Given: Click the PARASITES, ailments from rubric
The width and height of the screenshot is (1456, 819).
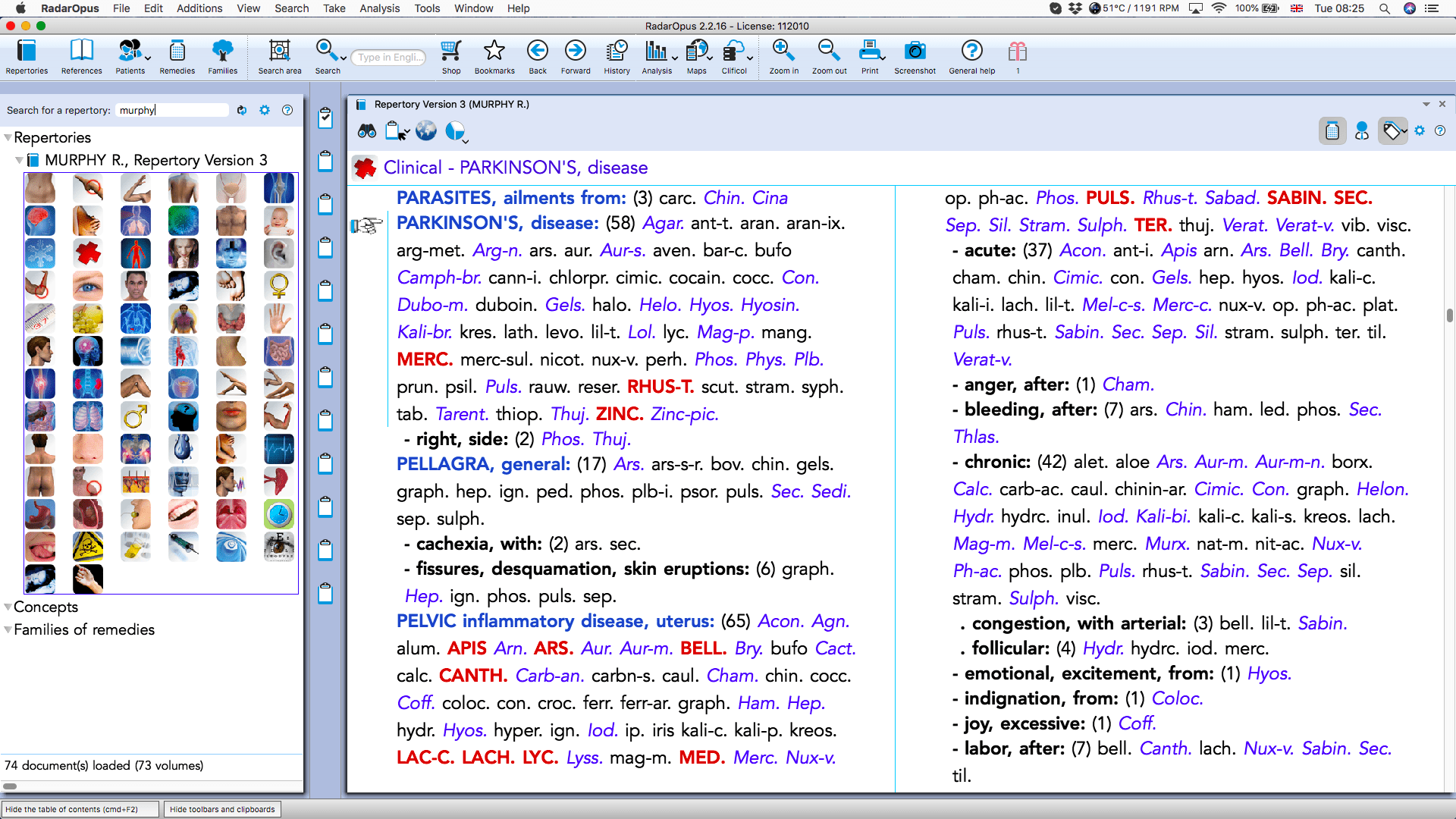Looking at the screenshot, I should click(512, 198).
